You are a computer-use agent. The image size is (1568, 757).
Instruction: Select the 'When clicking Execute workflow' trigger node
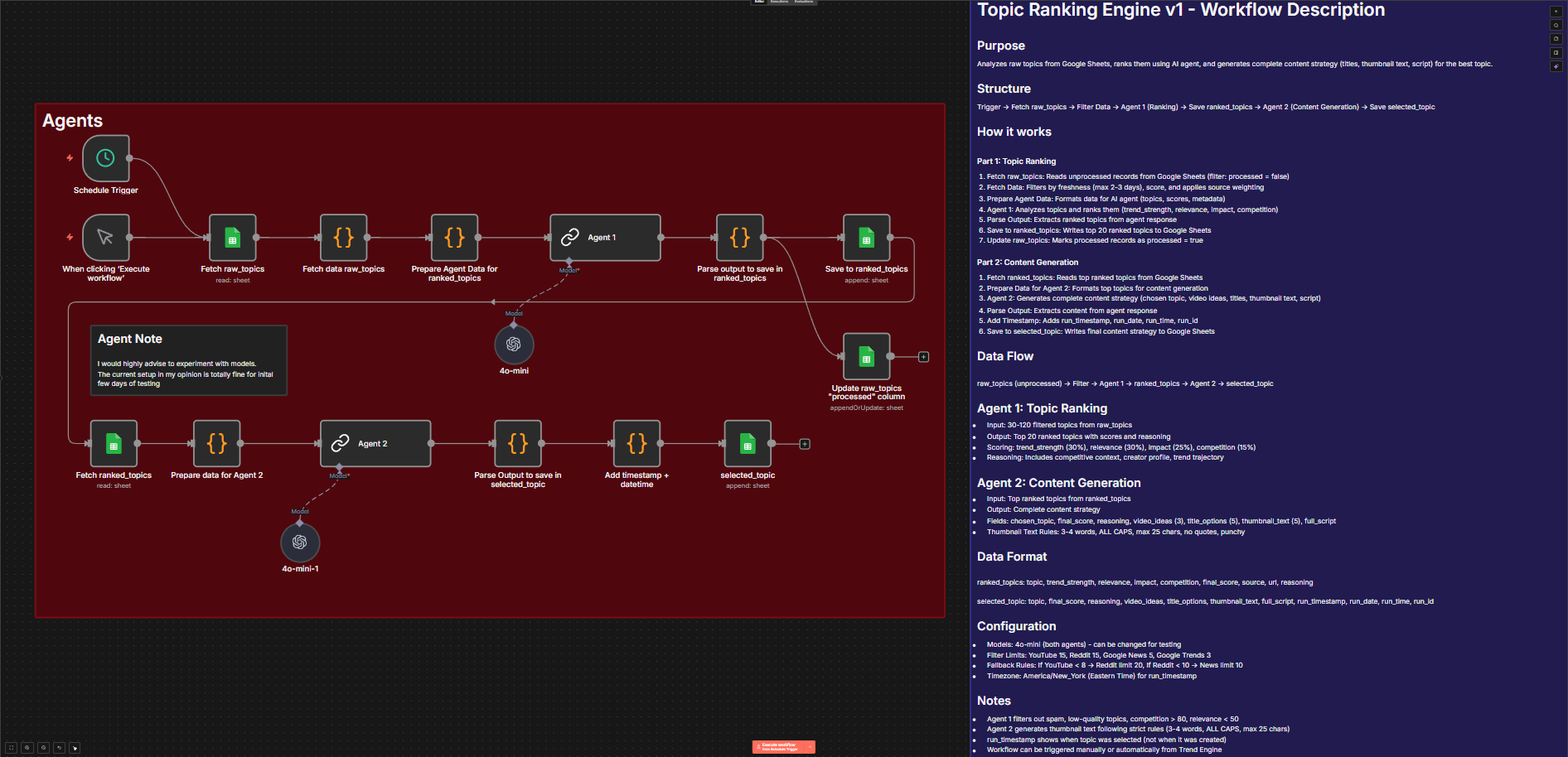coord(105,239)
